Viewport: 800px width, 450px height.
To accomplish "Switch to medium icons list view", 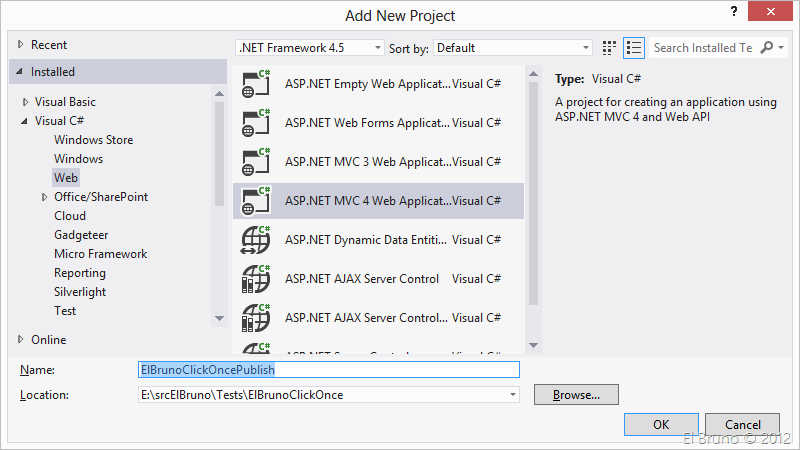I will 633,48.
